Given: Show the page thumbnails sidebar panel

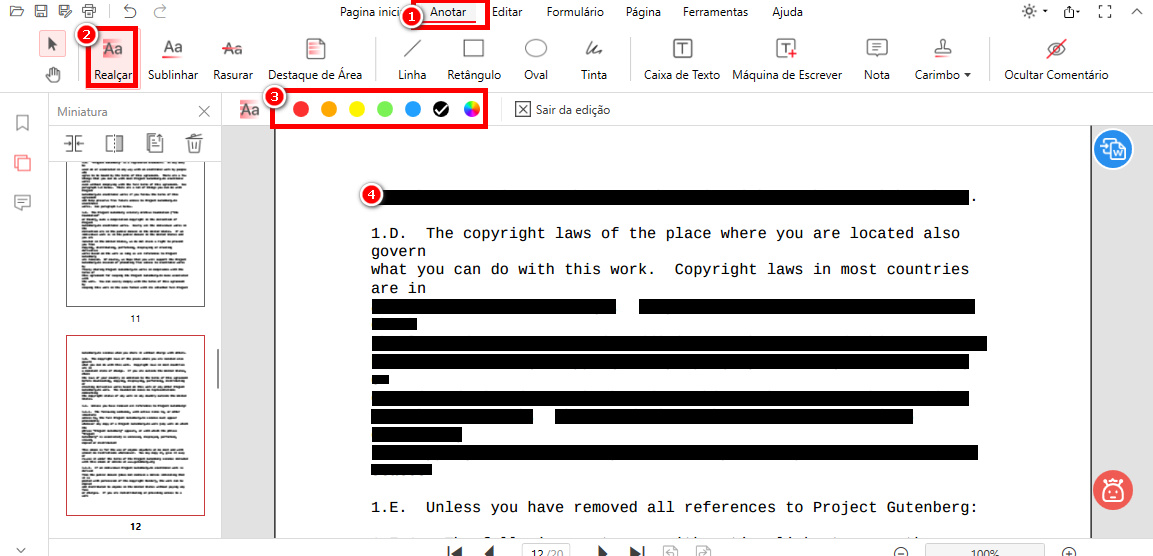Looking at the screenshot, I should (x=23, y=163).
